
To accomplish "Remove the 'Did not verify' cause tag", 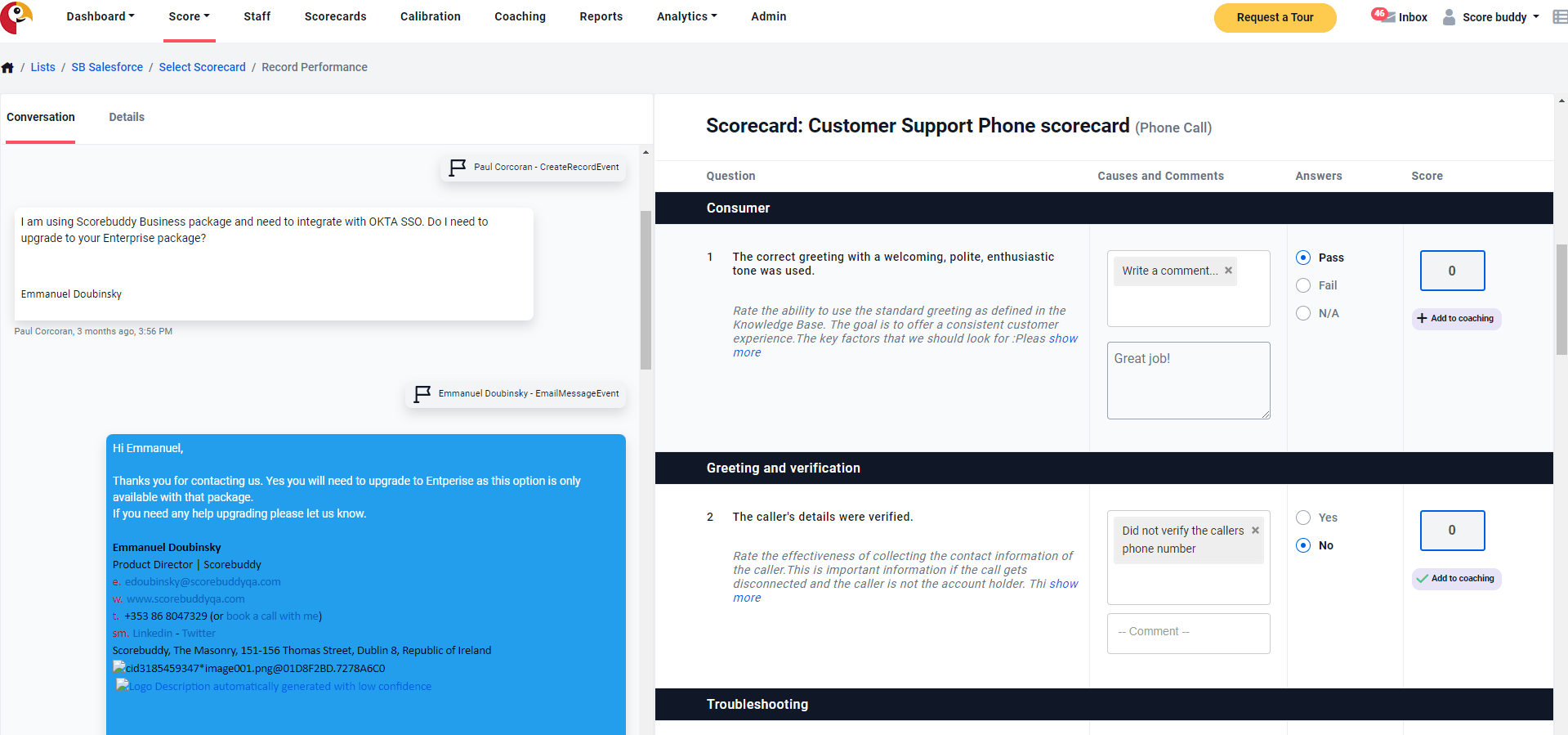I will click(1255, 531).
